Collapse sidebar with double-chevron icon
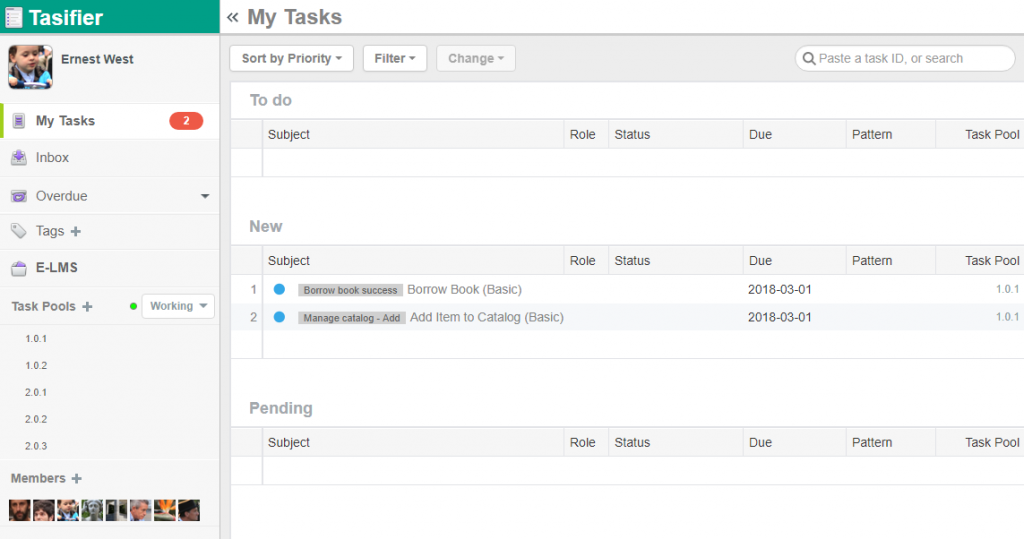The width and height of the screenshot is (1024, 539). point(233,17)
